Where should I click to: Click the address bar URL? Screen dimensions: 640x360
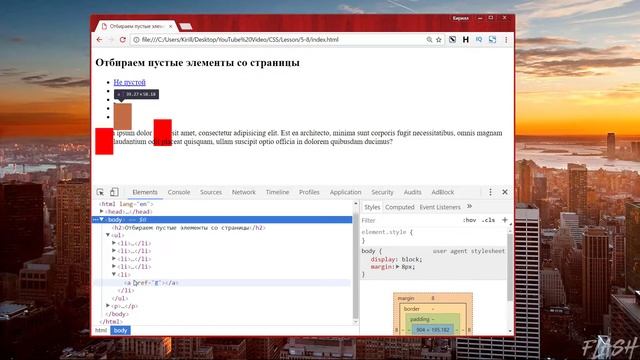coord(240,40)
